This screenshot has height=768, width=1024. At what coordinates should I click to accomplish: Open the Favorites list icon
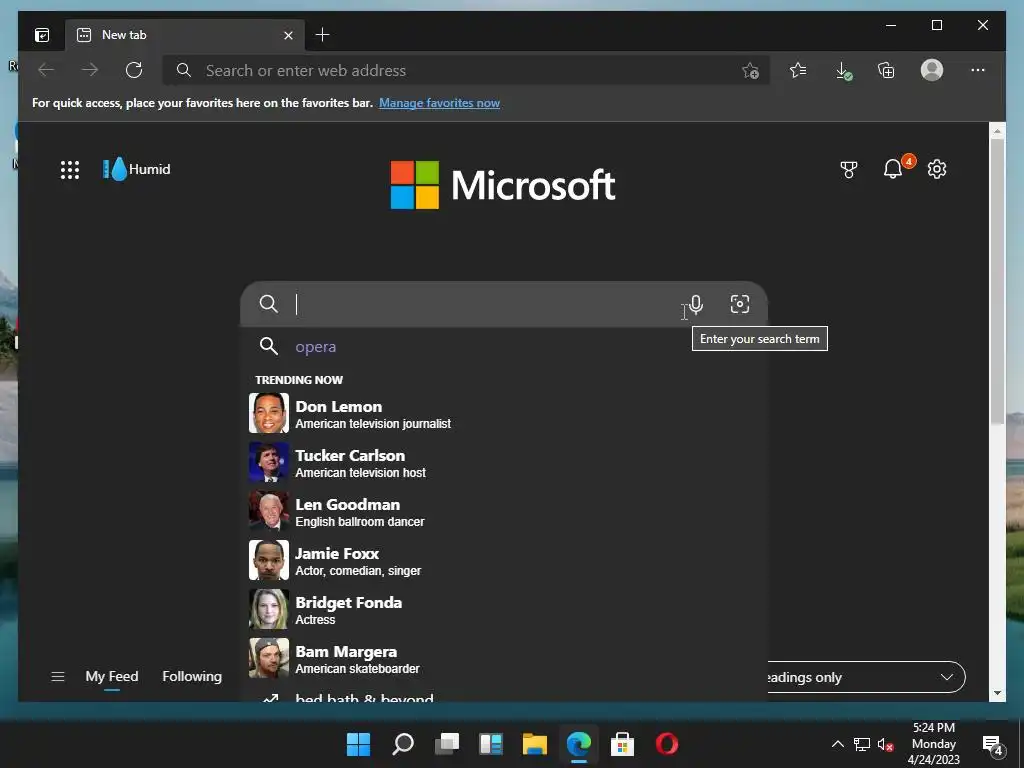[798, 70]
